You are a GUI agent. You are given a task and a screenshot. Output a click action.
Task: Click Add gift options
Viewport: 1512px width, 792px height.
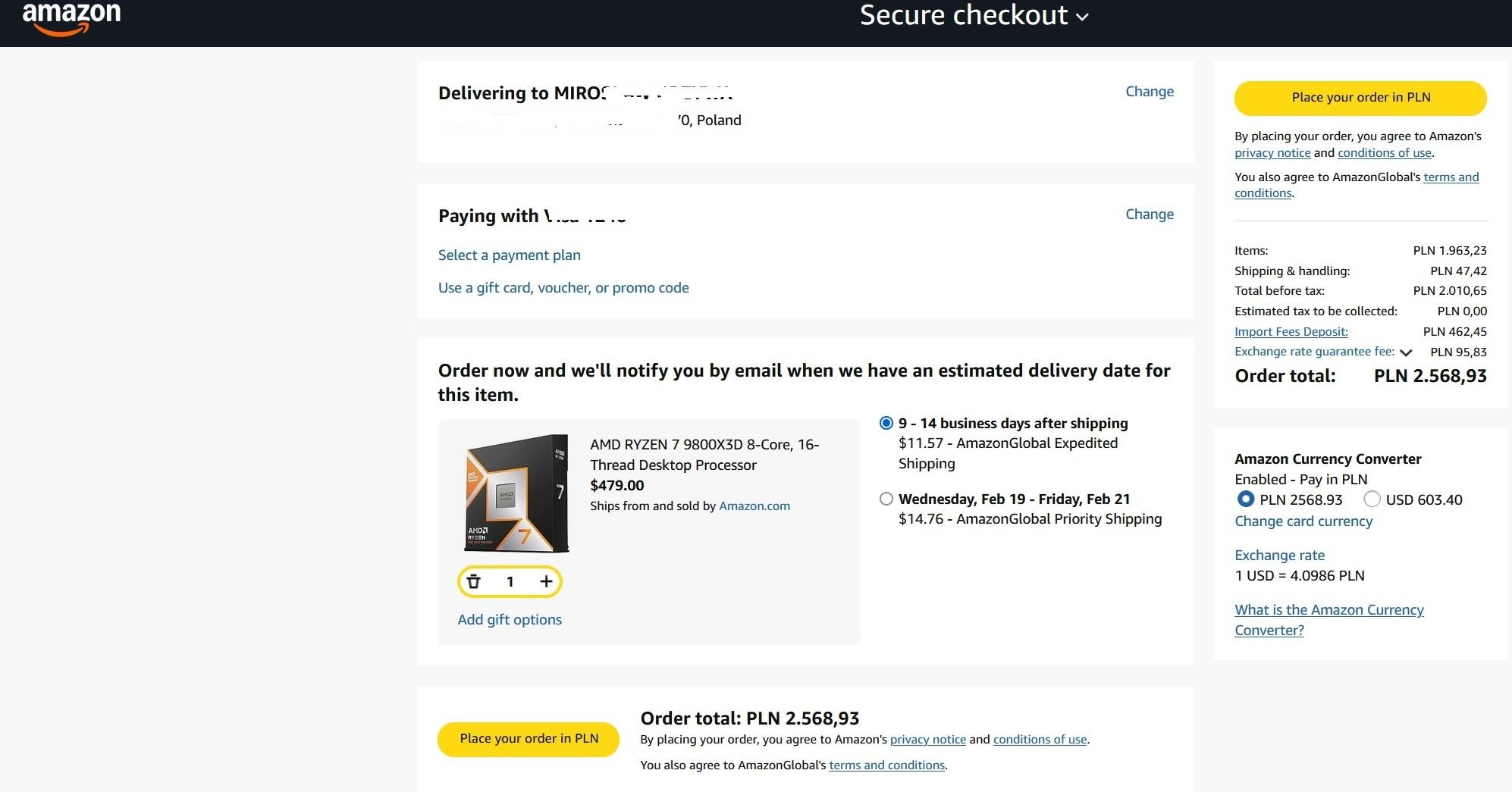click(510, 620)
